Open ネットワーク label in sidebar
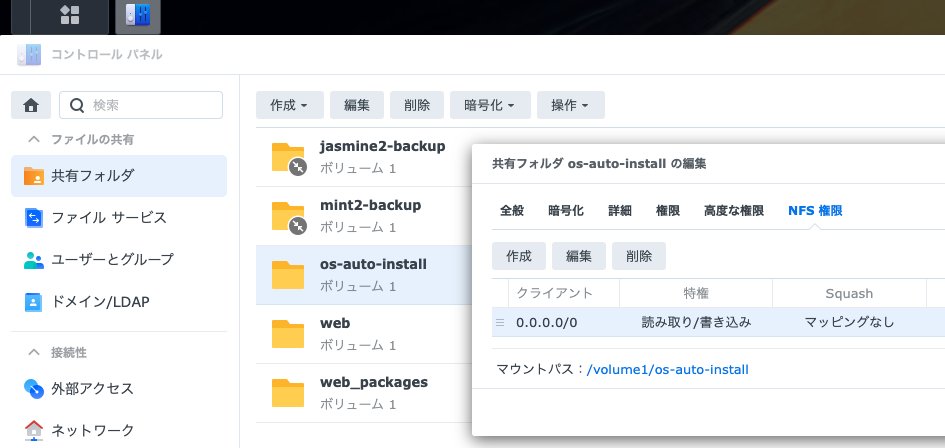The width and height of the screenshot is (945, 448). [x=93, y=431]
